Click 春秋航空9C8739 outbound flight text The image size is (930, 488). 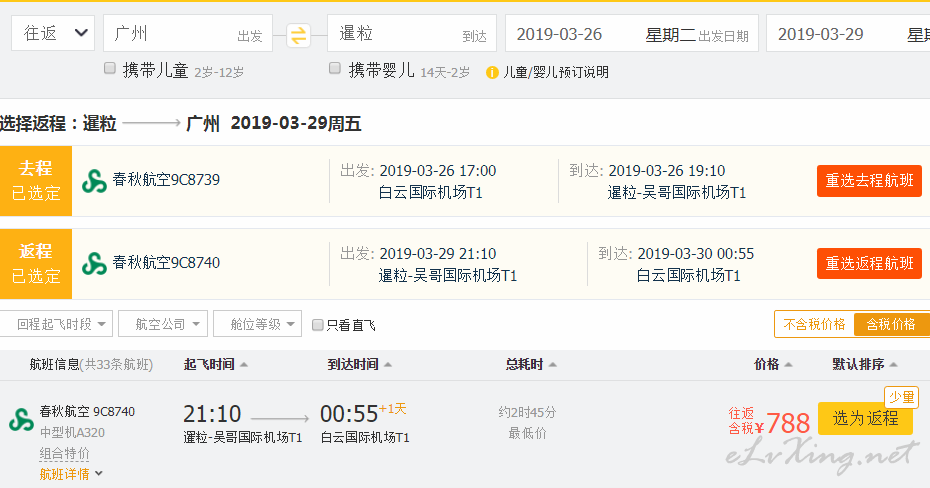coord(166,180)
